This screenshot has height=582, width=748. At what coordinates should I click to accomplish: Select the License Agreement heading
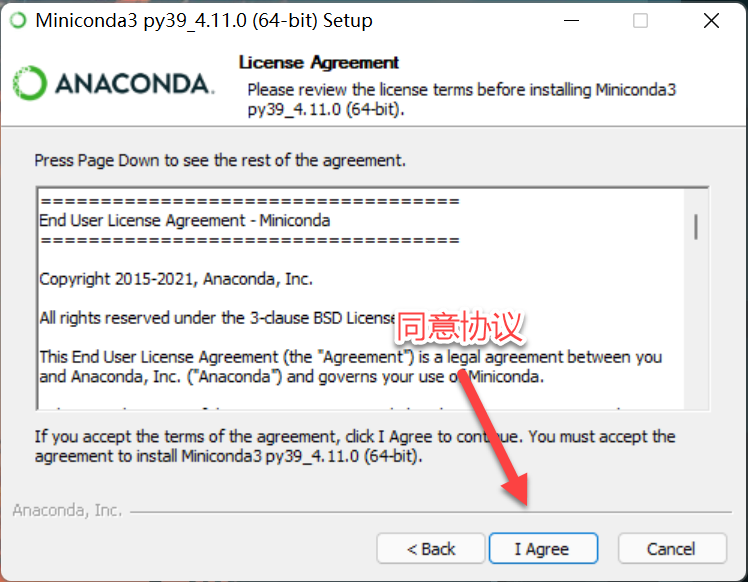[319, 62]
